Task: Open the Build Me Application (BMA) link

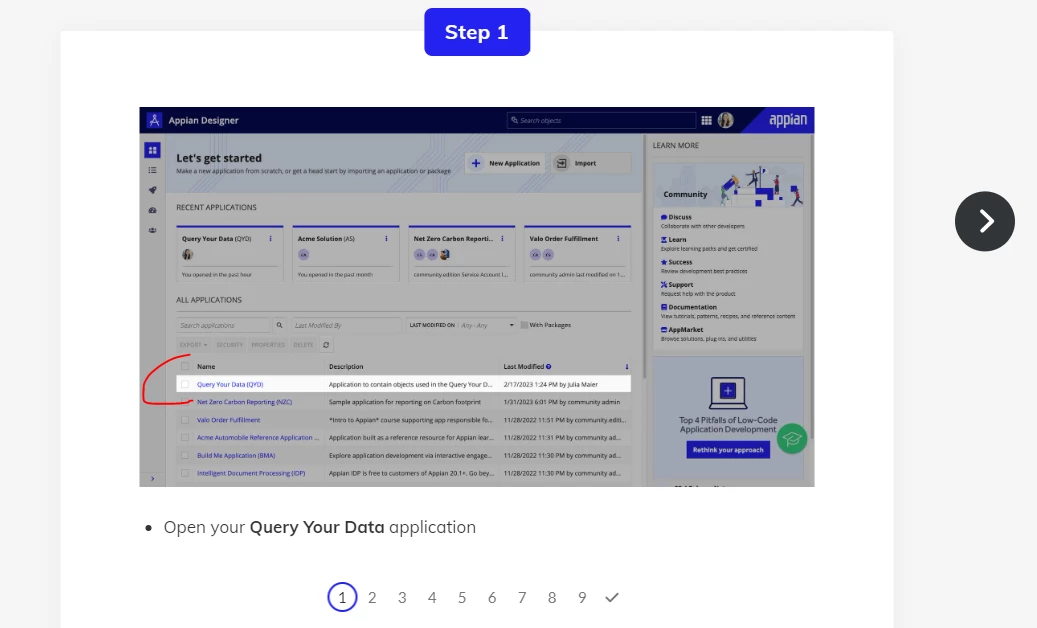Action: click(x=235, y=455)
